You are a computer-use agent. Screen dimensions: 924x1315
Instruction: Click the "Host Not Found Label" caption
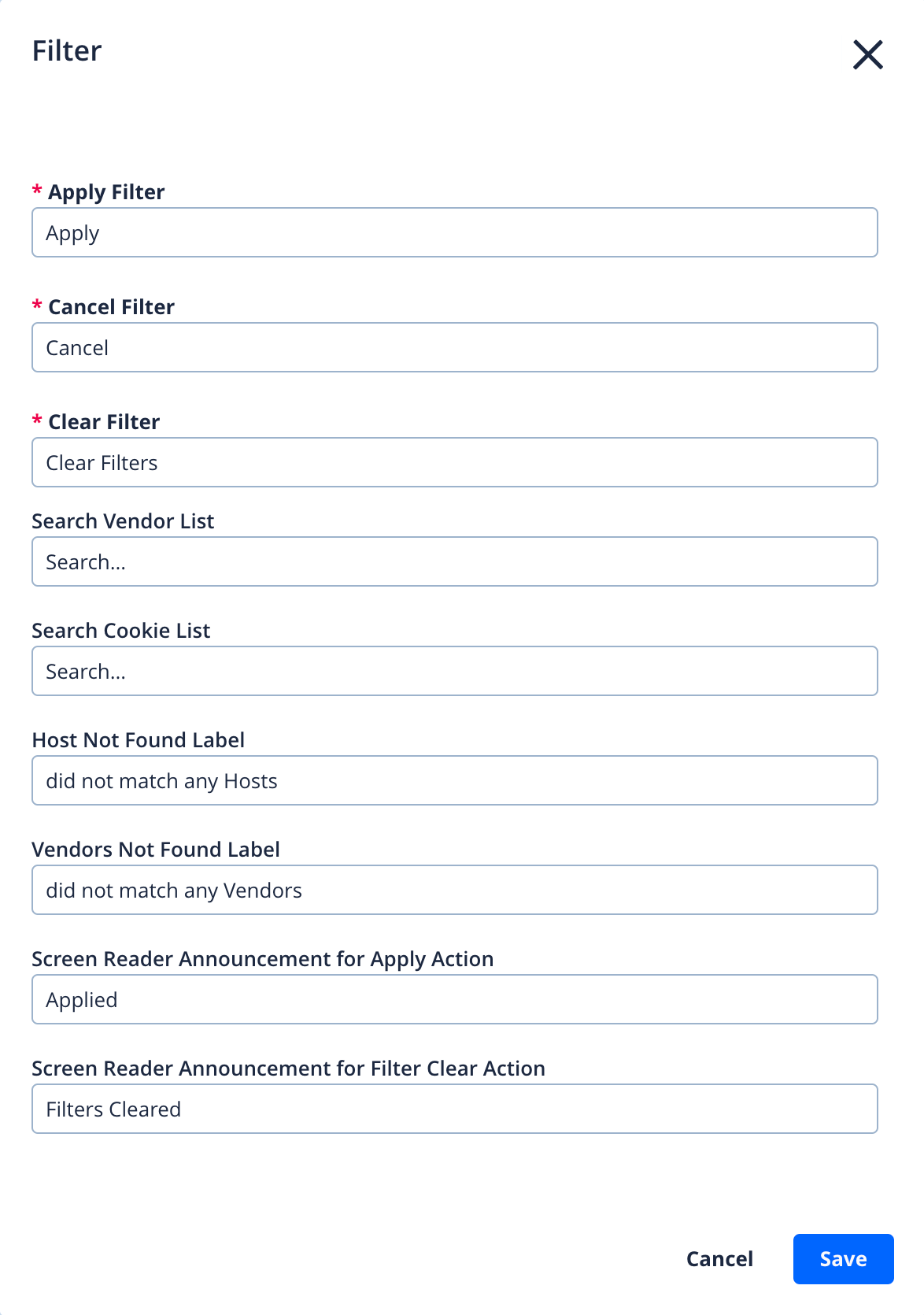tap(139, 740)
